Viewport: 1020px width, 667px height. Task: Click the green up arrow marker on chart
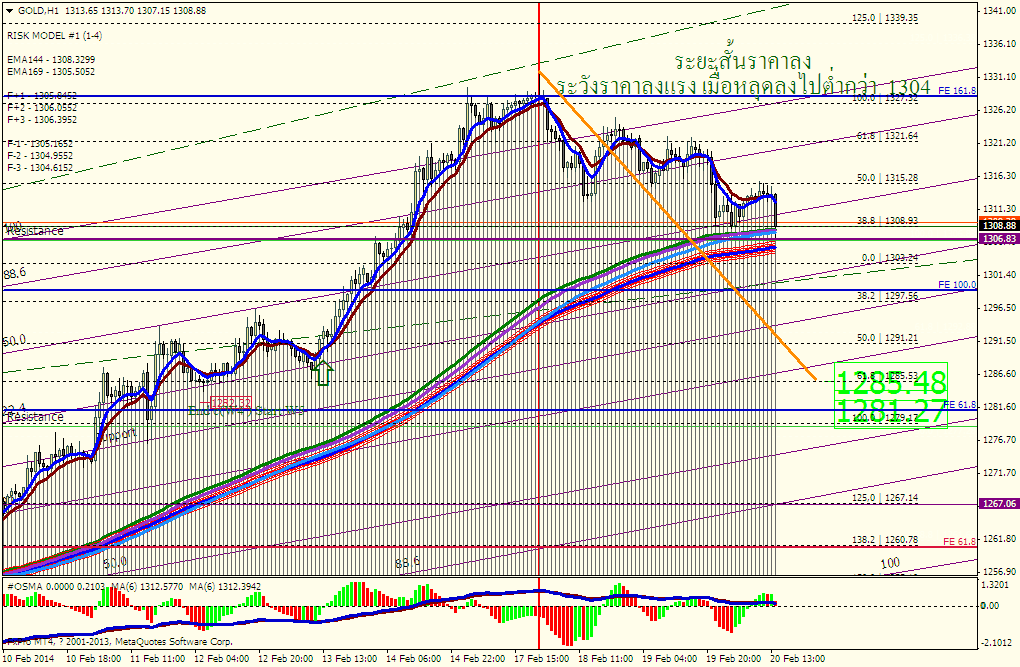(x=322, y=374)
